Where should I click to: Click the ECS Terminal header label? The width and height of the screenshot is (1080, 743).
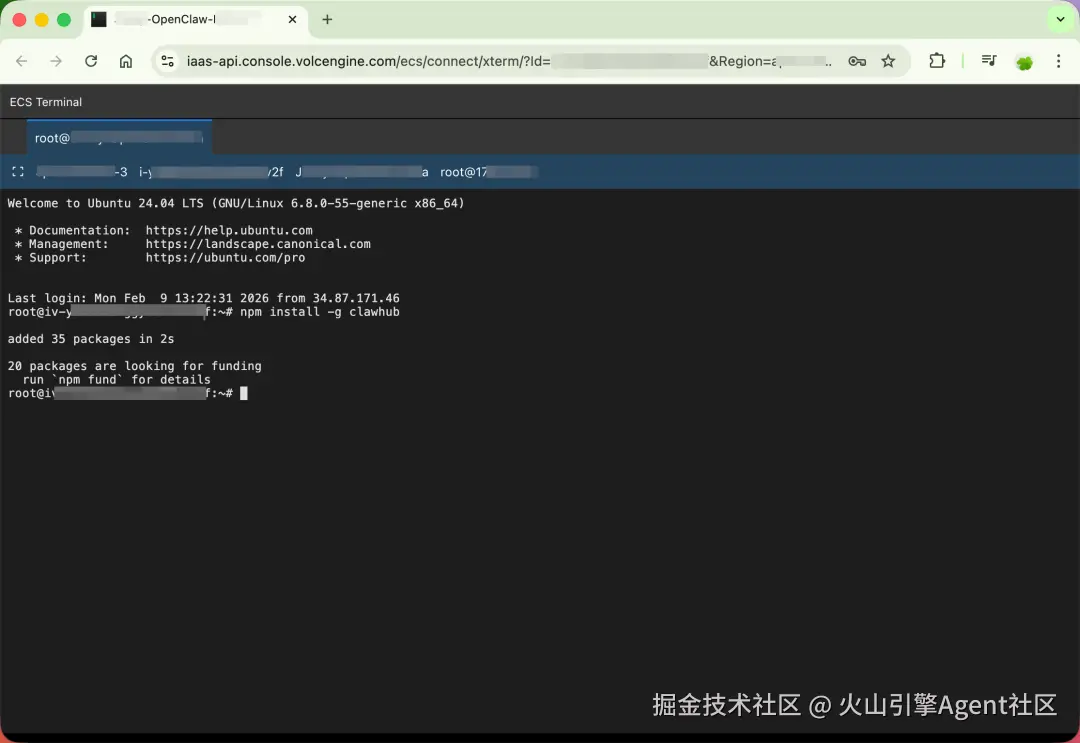[45, 102]
